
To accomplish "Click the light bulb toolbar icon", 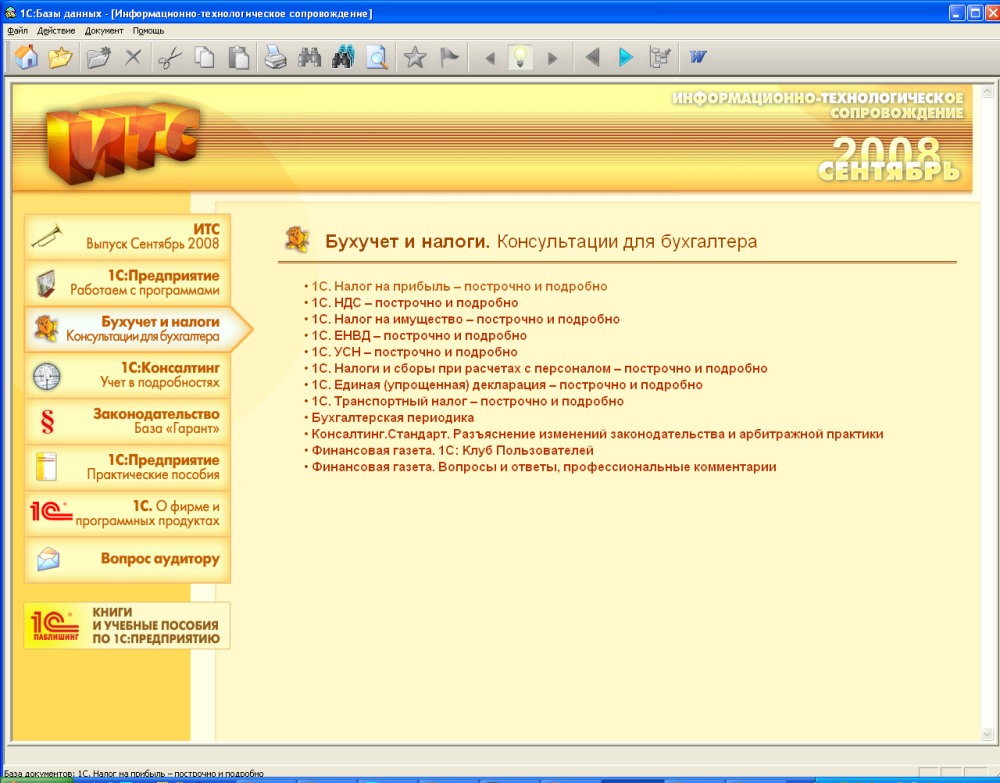I will (x=519, y=58).
